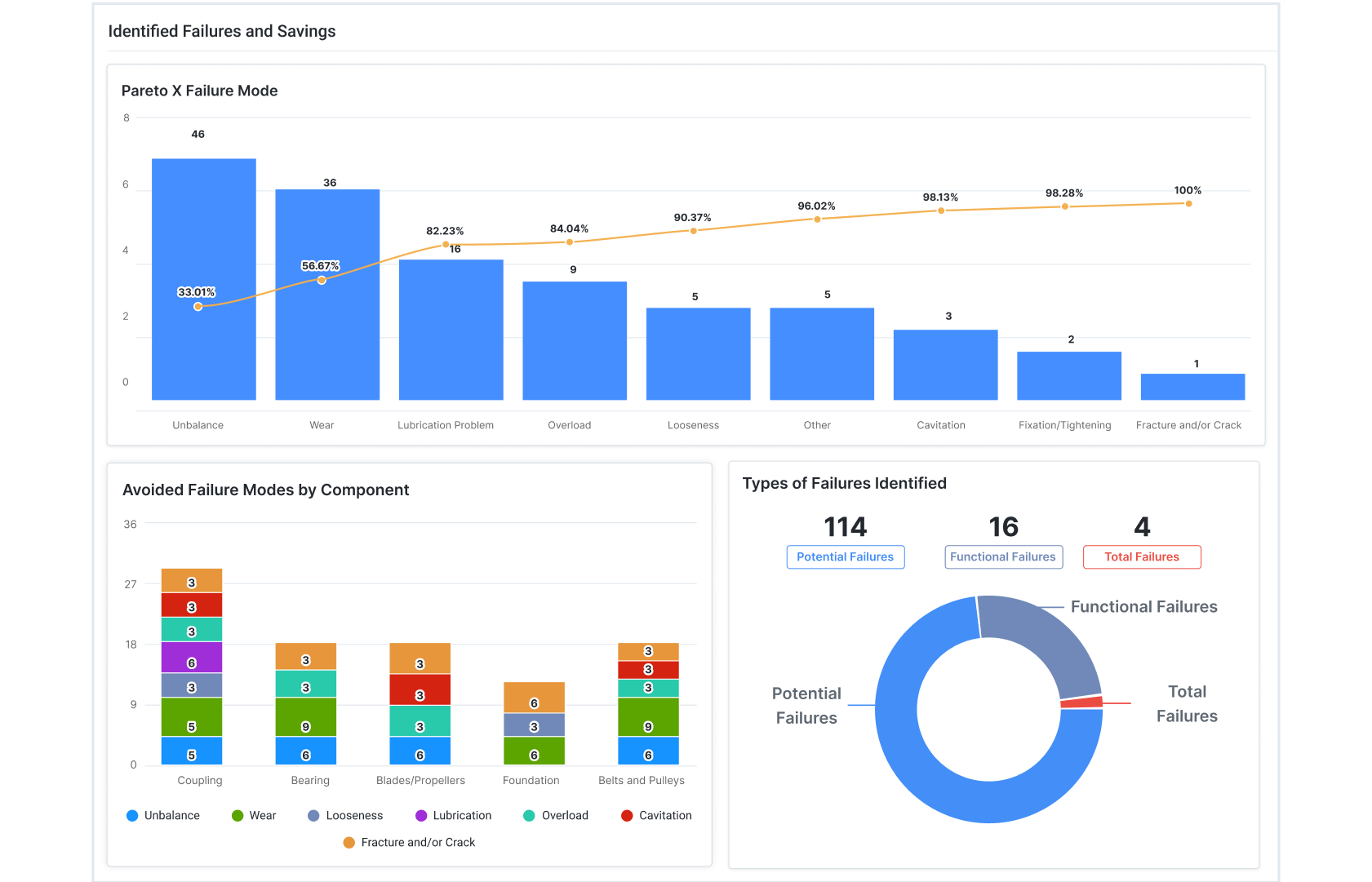Click the 33.01% cumulative line point

198,307
